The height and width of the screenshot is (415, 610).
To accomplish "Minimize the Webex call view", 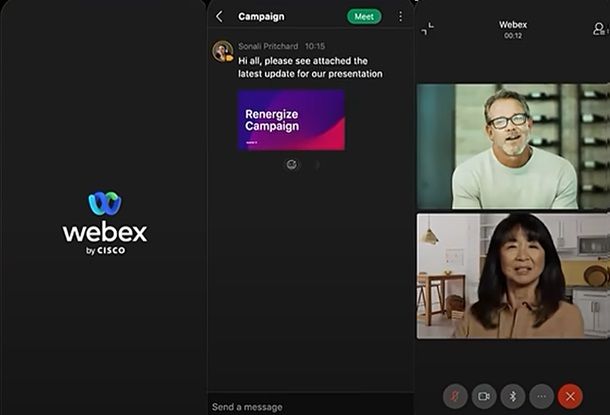I will (428, 28).
